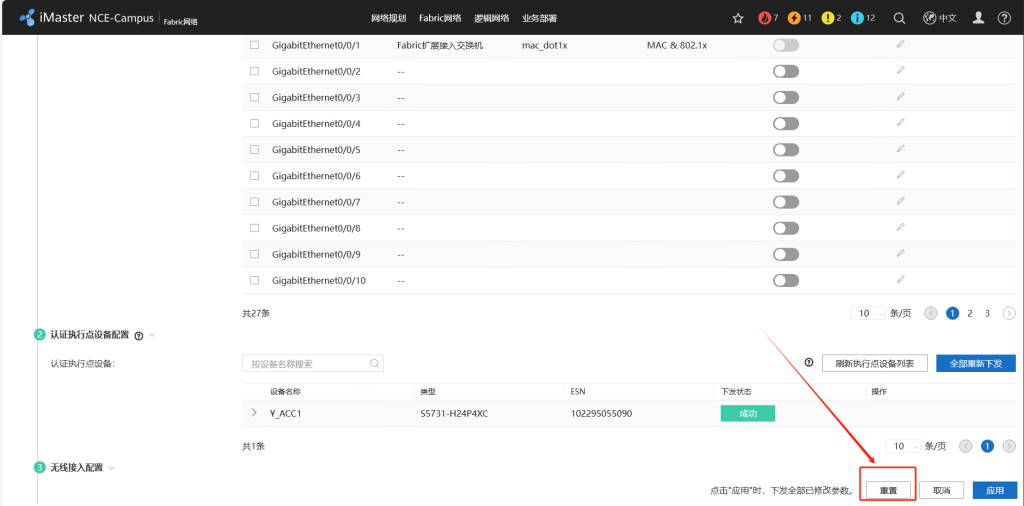Click the search magnifier in top bar
The image size is (1024, 506).
[x=899, y=18]
